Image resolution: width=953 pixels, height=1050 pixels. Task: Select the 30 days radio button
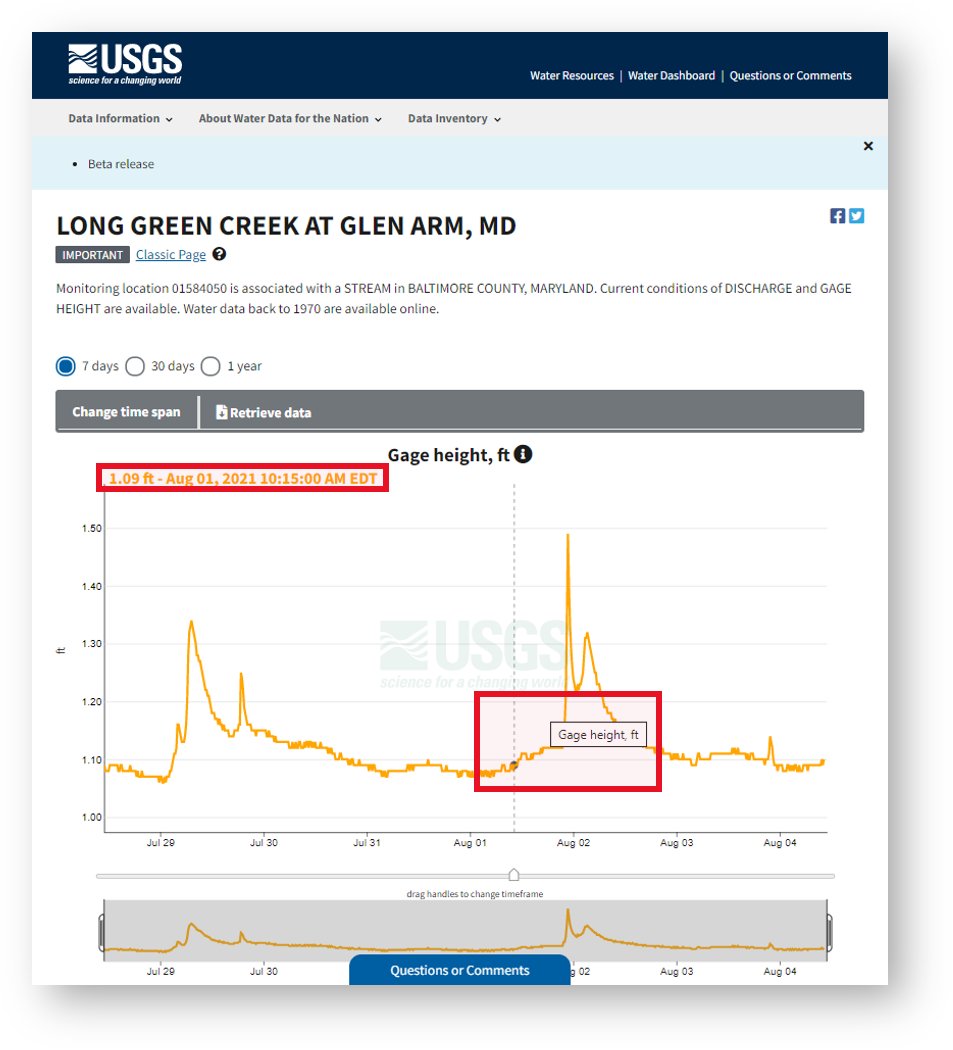pyautogui.click(x=135, y=366)
